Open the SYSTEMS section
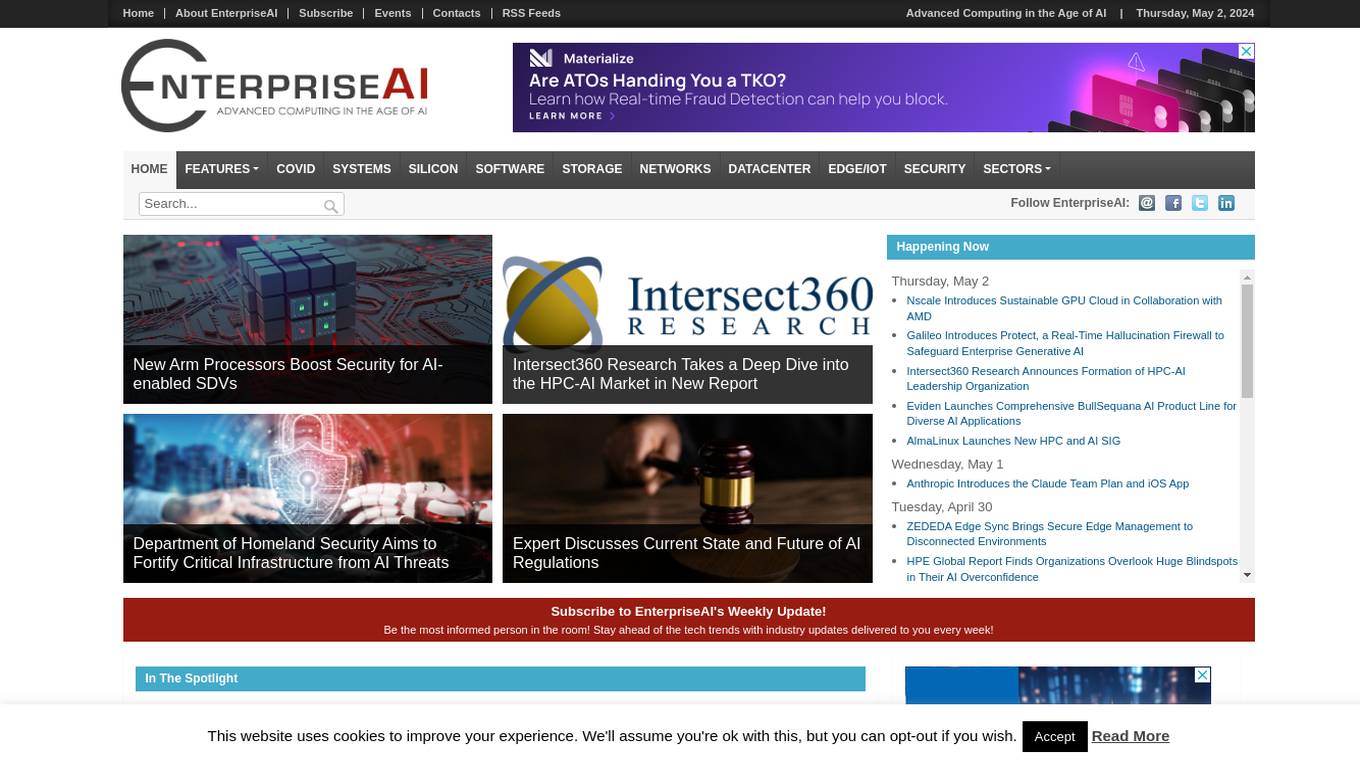Viewport: 1360px width, 764px height. tap(361, 169)
